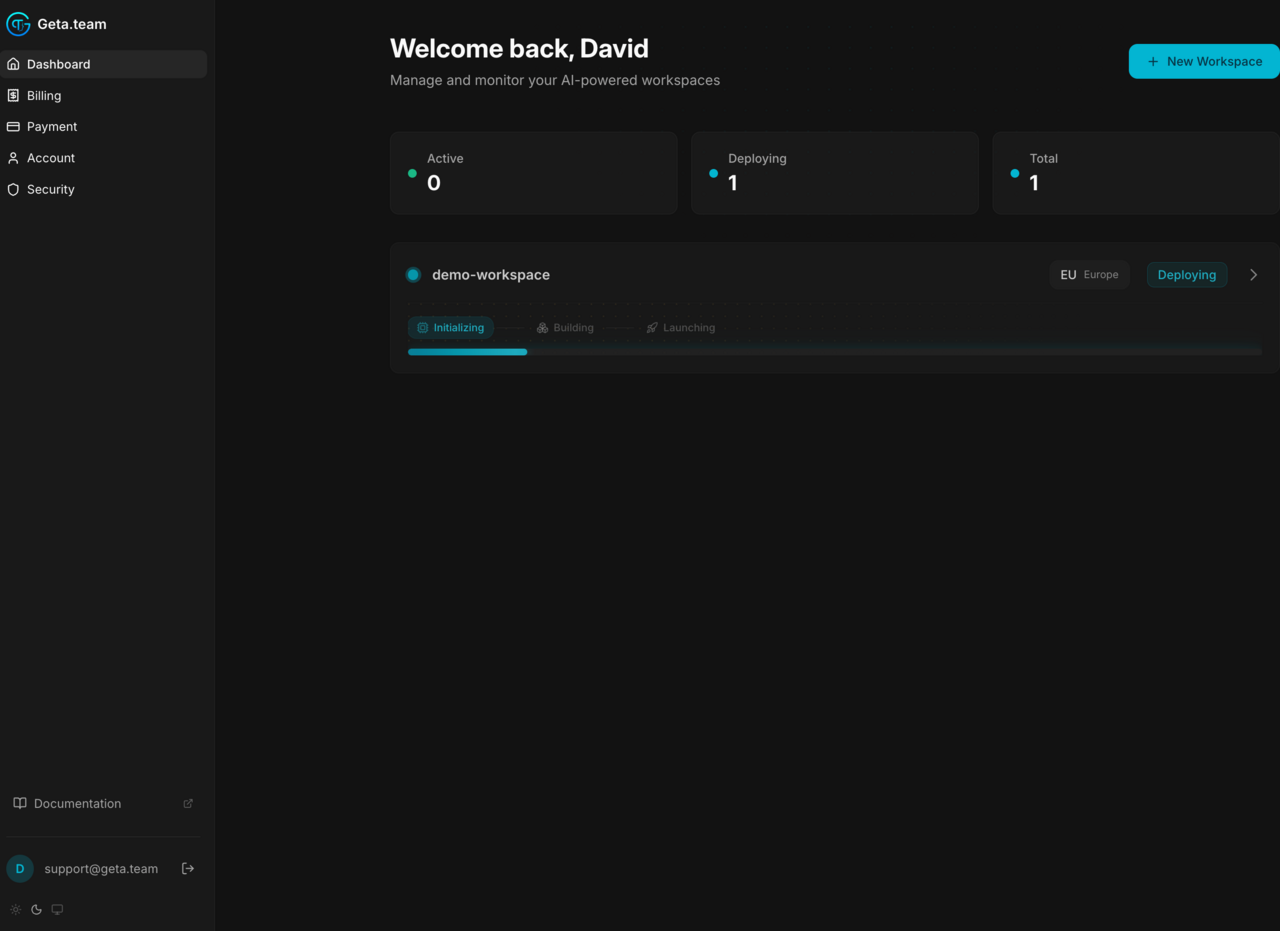This screenshot has width=1280, height=931.
Task: Click the logout icon next to support@geta.team
Action: pyautogui.click(x=187, y=868)
